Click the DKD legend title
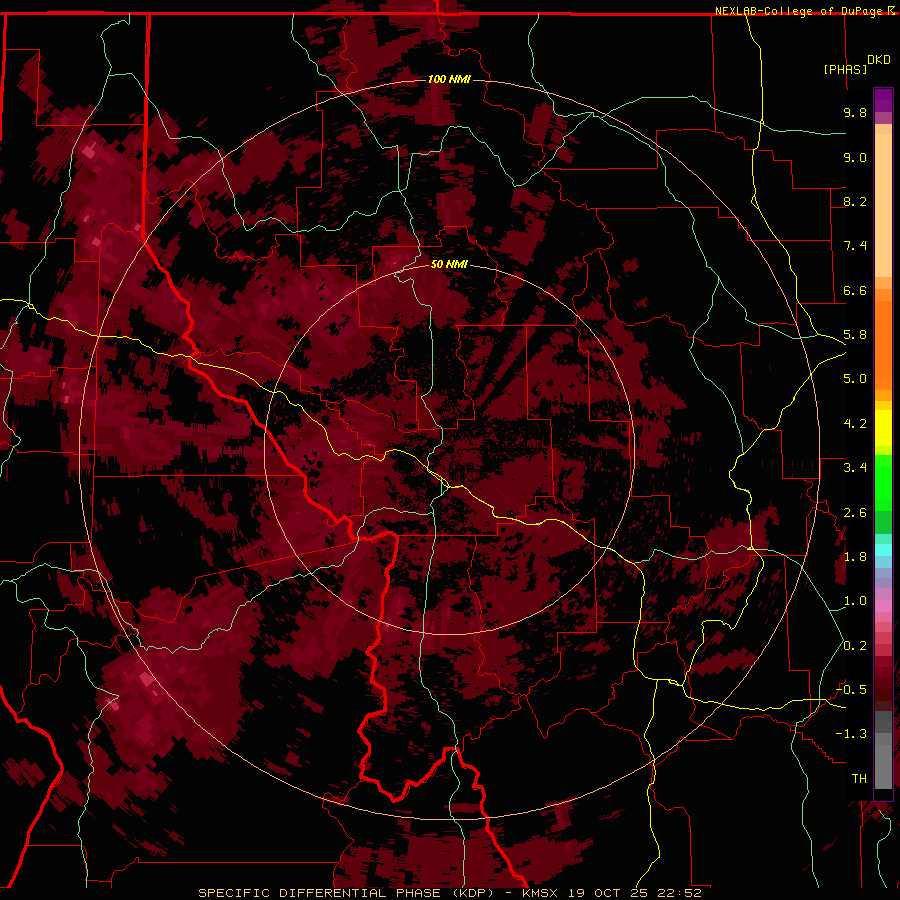 [879, 60]
